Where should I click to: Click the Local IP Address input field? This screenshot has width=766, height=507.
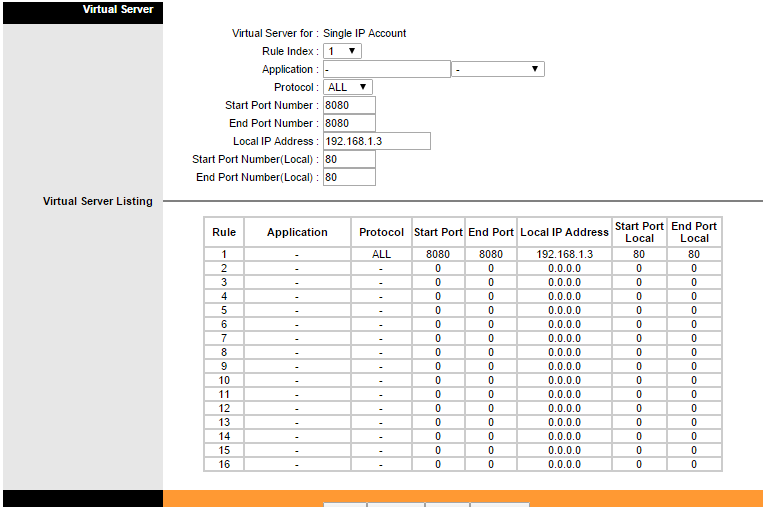(377, 141)
